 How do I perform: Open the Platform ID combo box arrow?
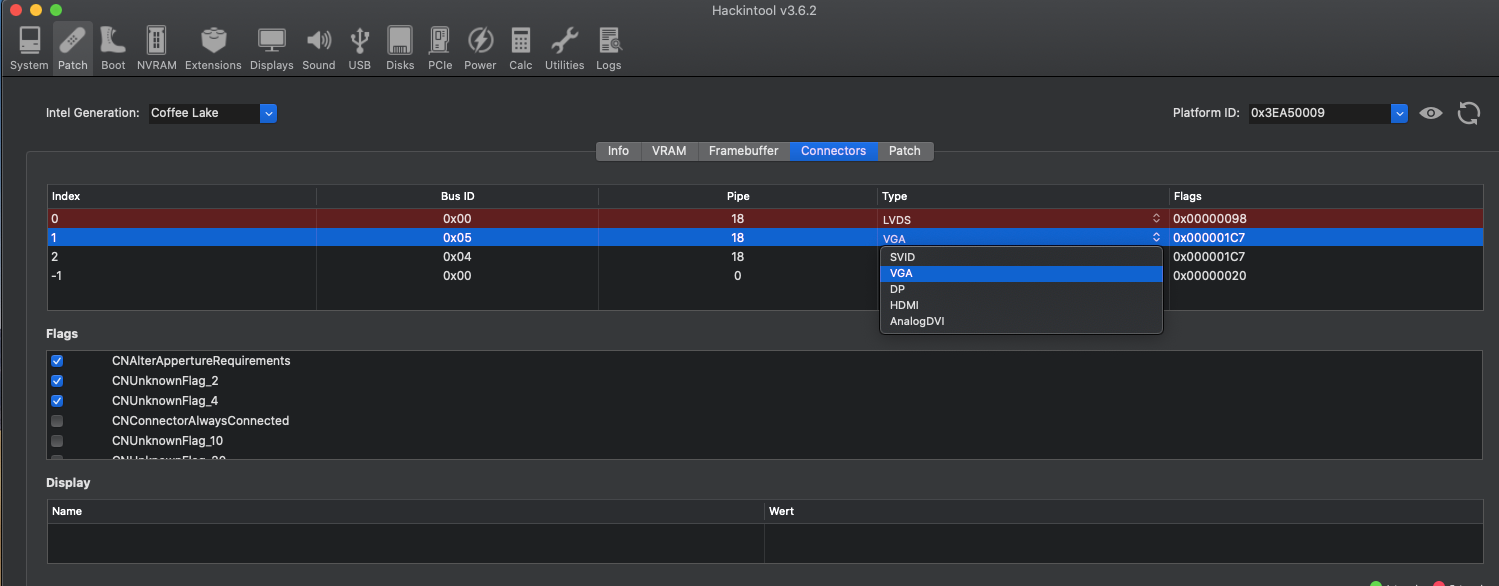pyautogui.click(x=1399, y=113)
